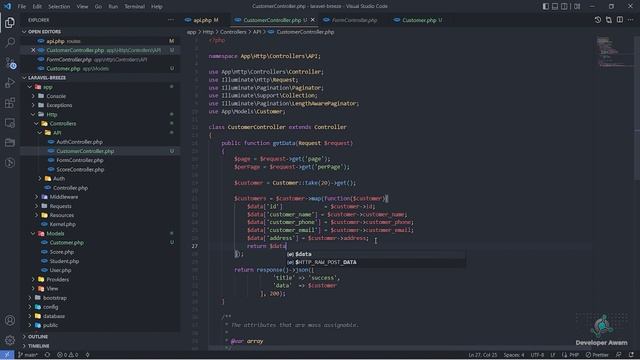The width and height of the screenshot is (640, 360).
Task: Select $HTTP_RAW_POST_DATA autocomplete suggestion
Action: [x=376, y=262]
